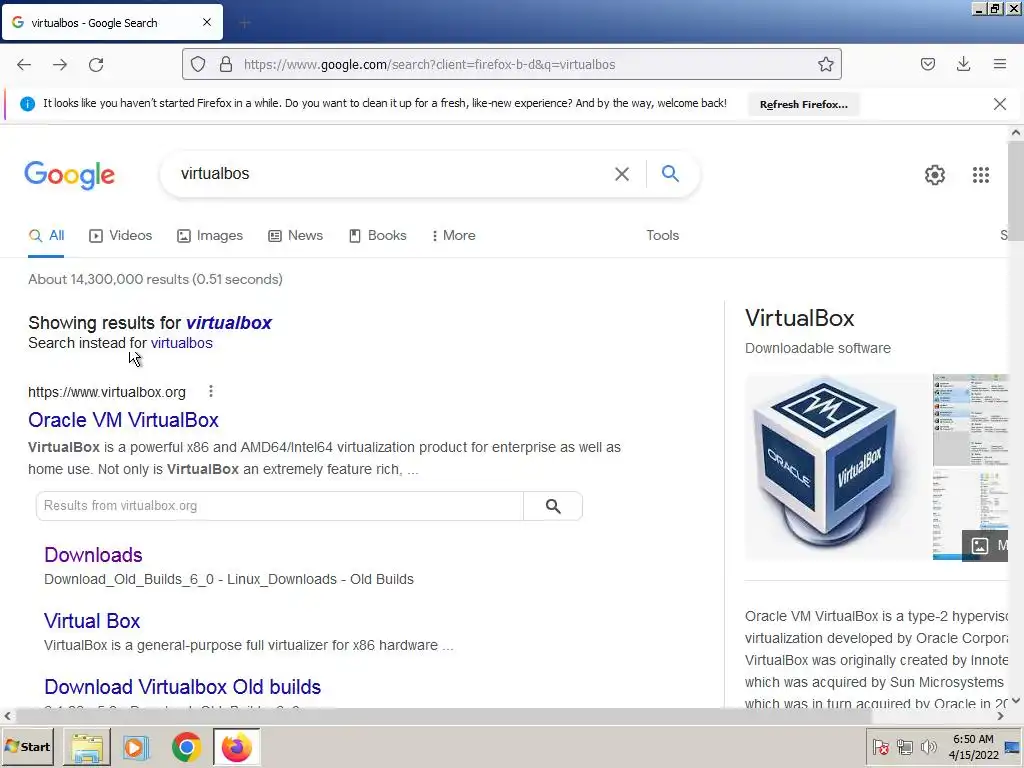
Task: Clear the search box with the X
Action: (x=622, y=174)
